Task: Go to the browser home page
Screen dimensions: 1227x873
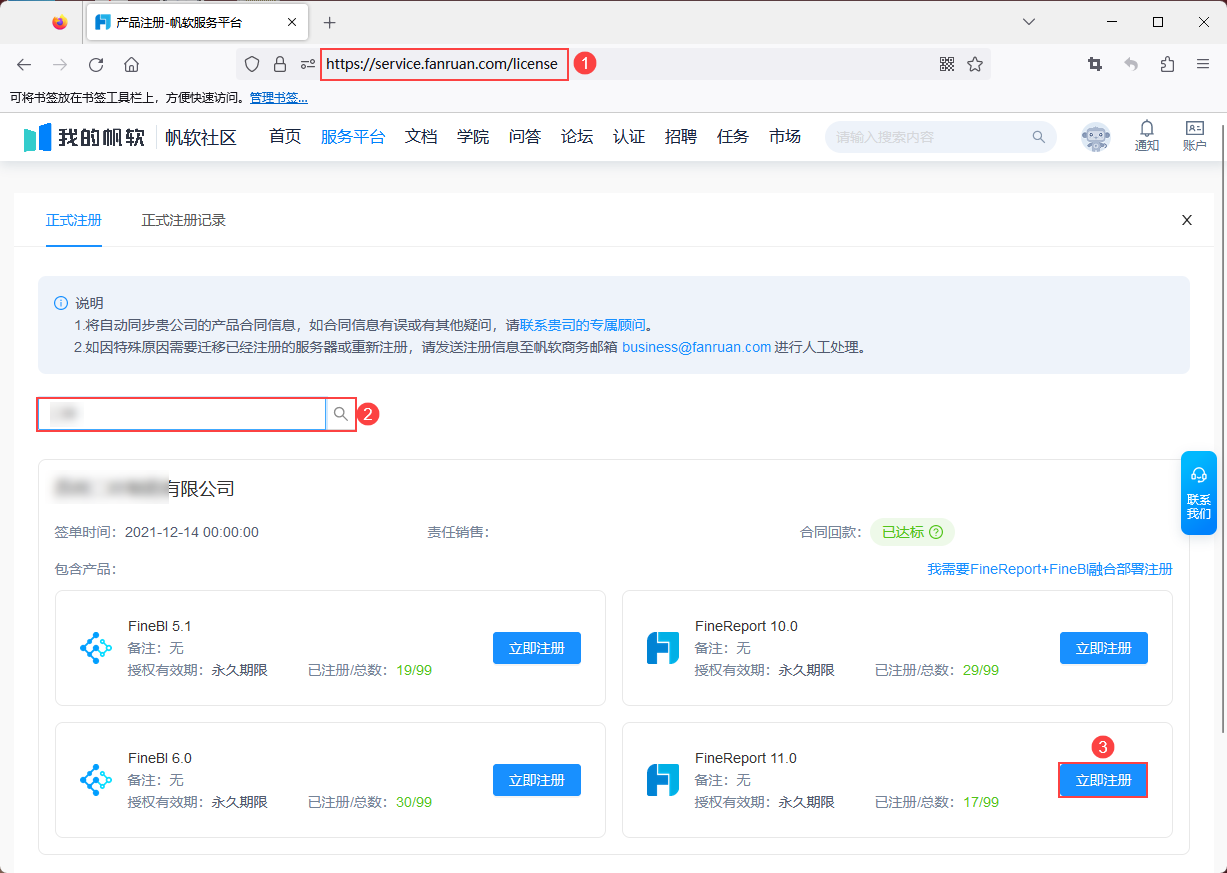Action: 131,64
